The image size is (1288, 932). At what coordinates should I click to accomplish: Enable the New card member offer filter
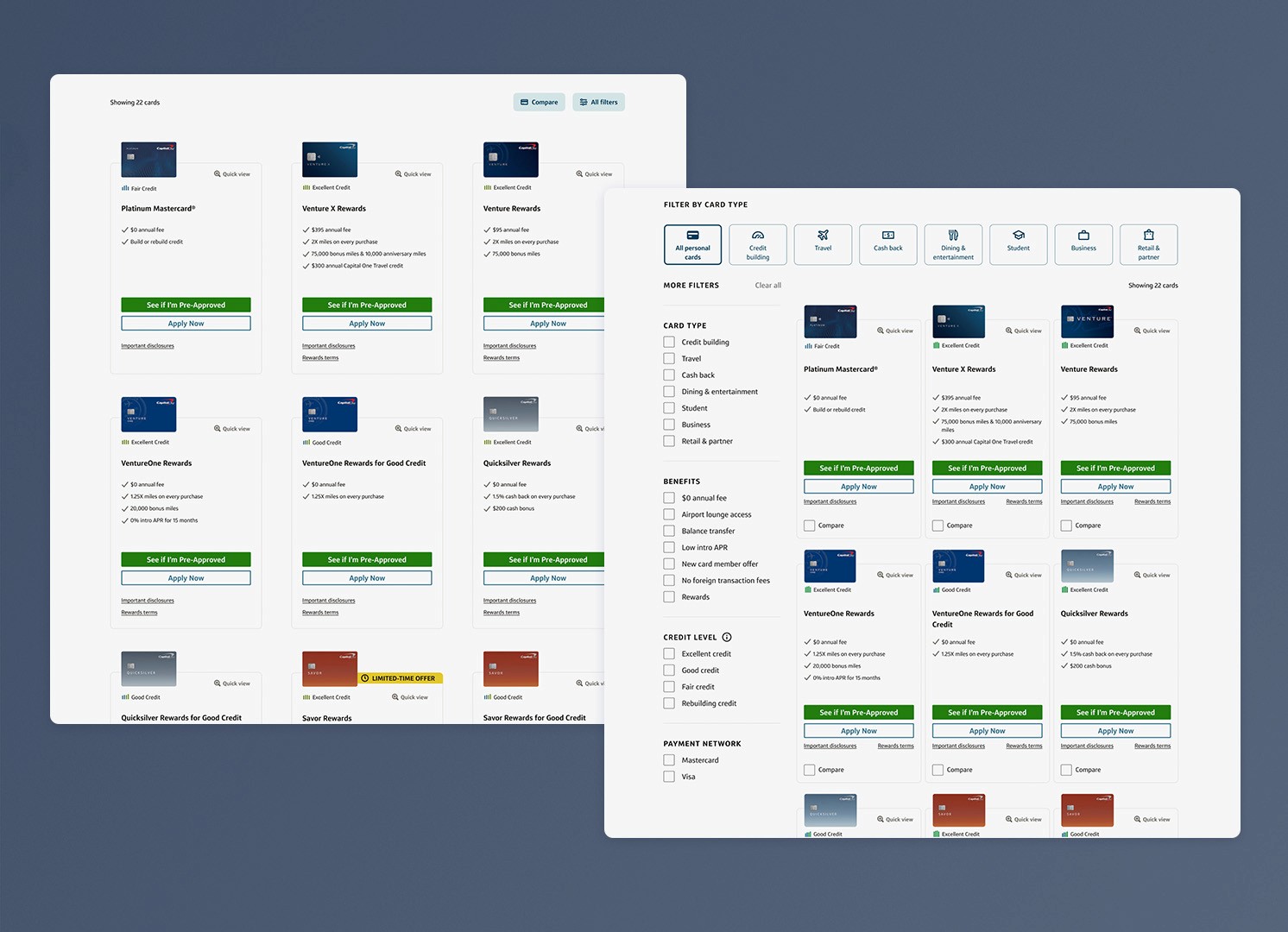tap(669, 564)
